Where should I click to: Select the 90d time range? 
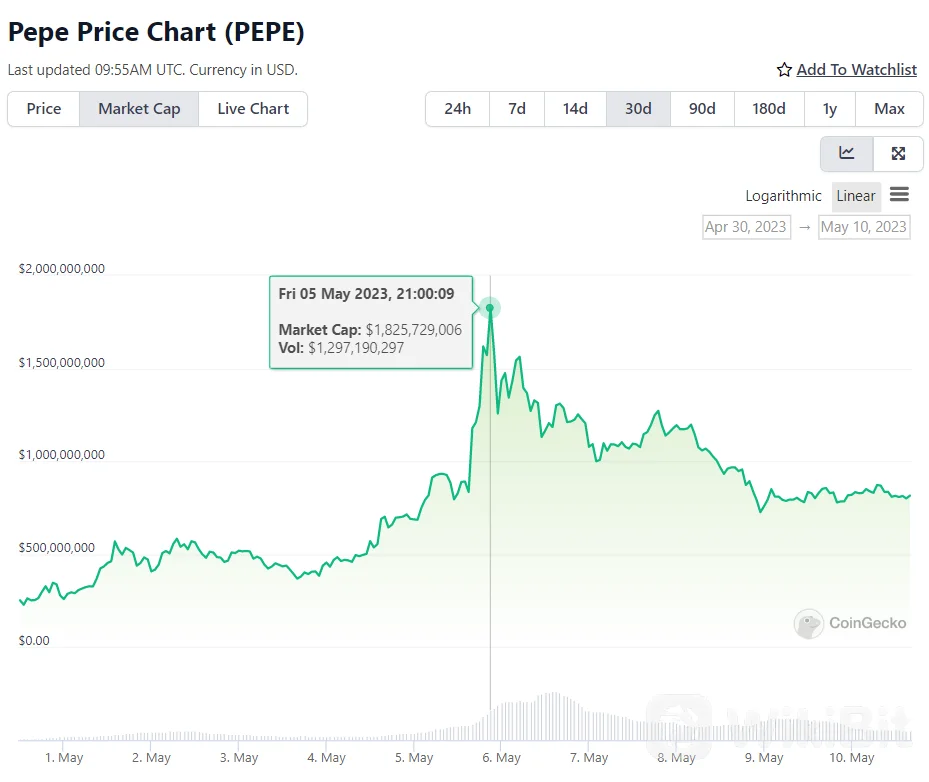[x=702, y=109]
